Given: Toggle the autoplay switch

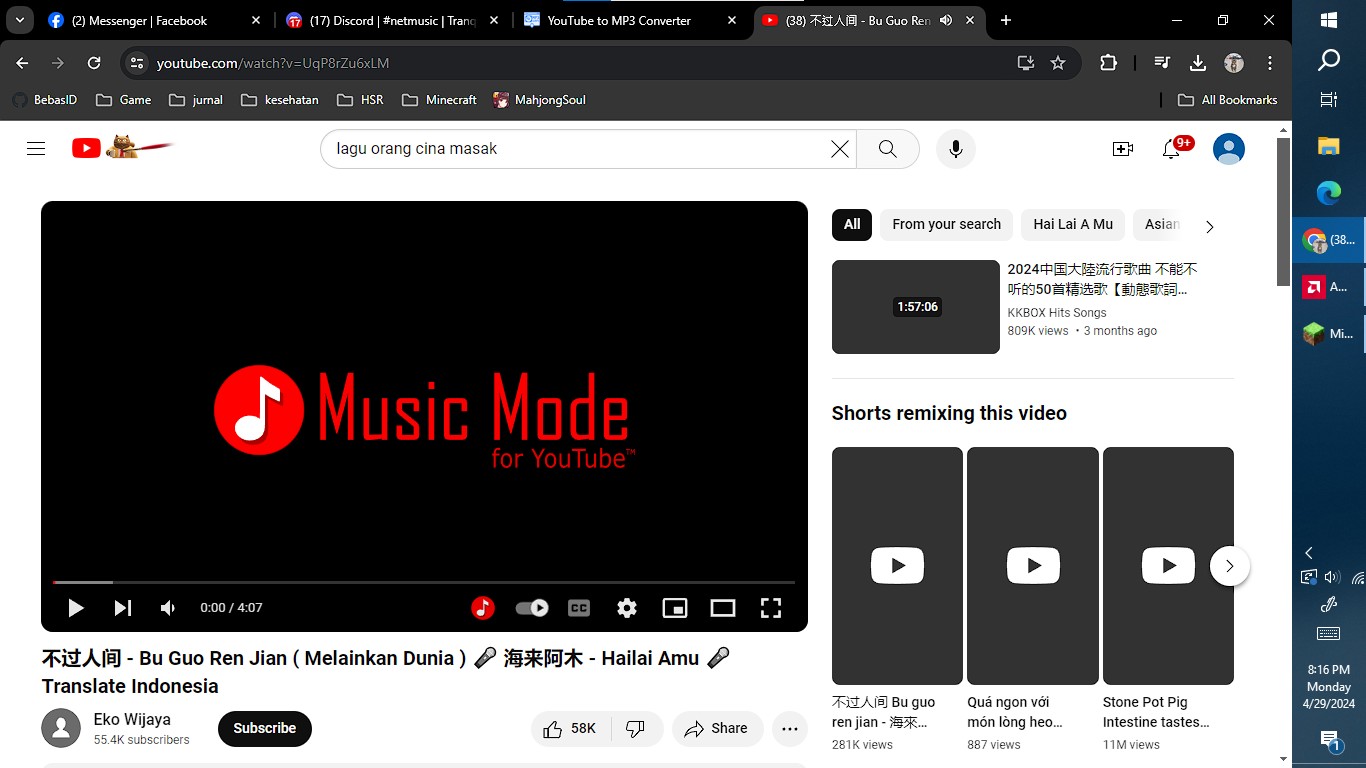Looking at the screenshot, I should [x=532, y=608].
